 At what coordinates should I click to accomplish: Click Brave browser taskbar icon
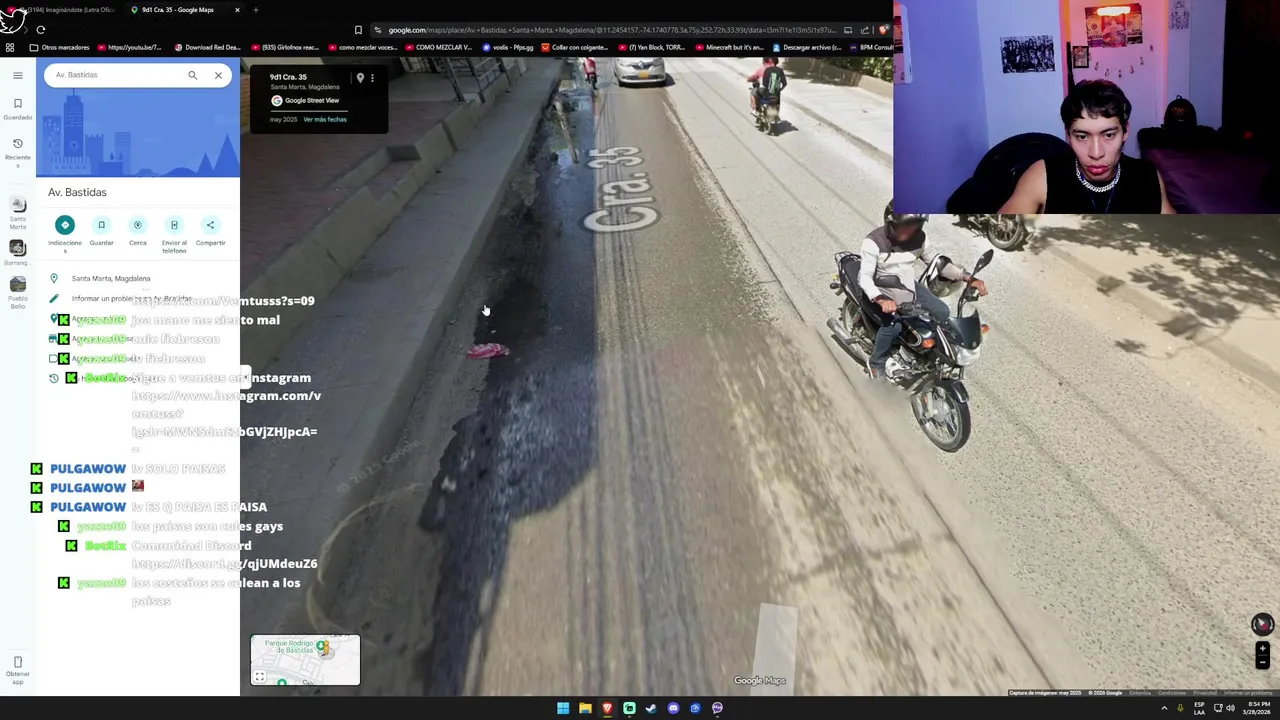click(607, 708)
